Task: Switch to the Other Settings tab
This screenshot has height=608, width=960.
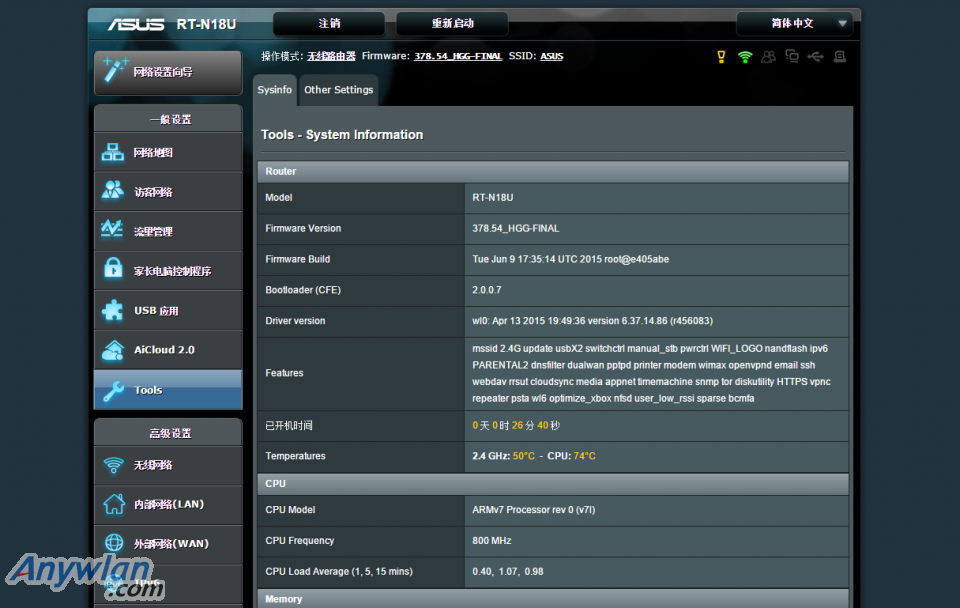Action: pos(339,90)
